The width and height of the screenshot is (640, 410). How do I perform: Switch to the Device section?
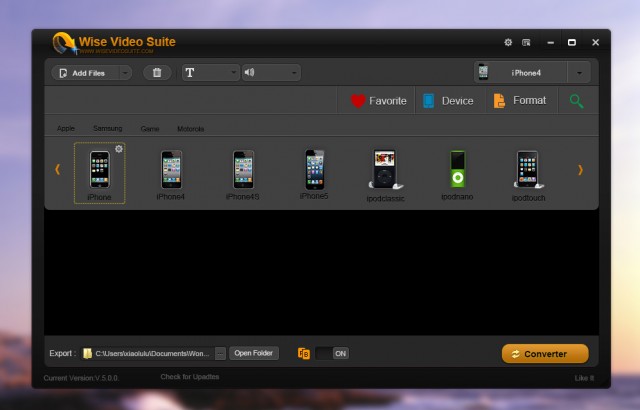(x=448, y=101)
